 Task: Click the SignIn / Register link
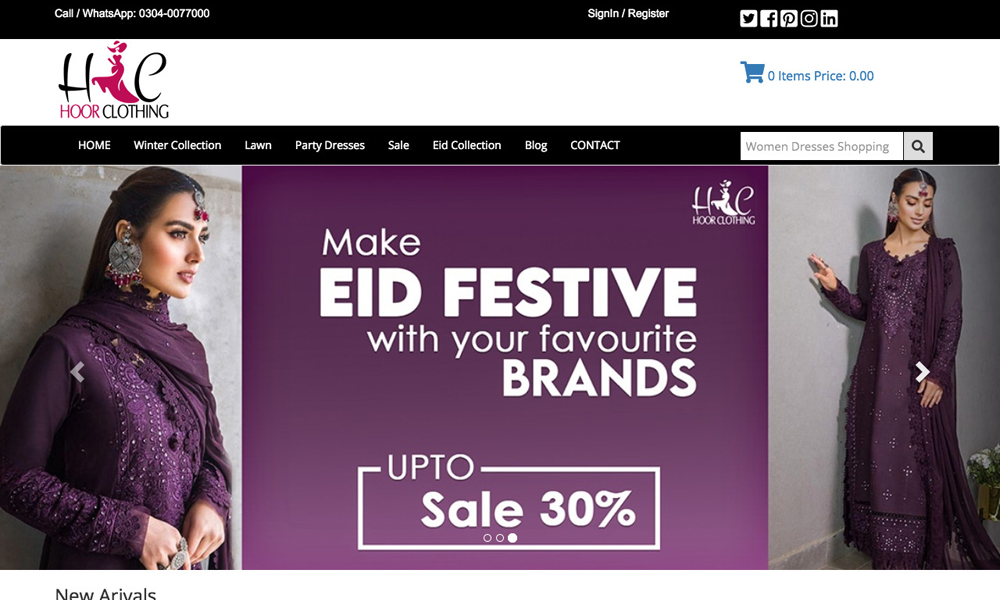628,13
